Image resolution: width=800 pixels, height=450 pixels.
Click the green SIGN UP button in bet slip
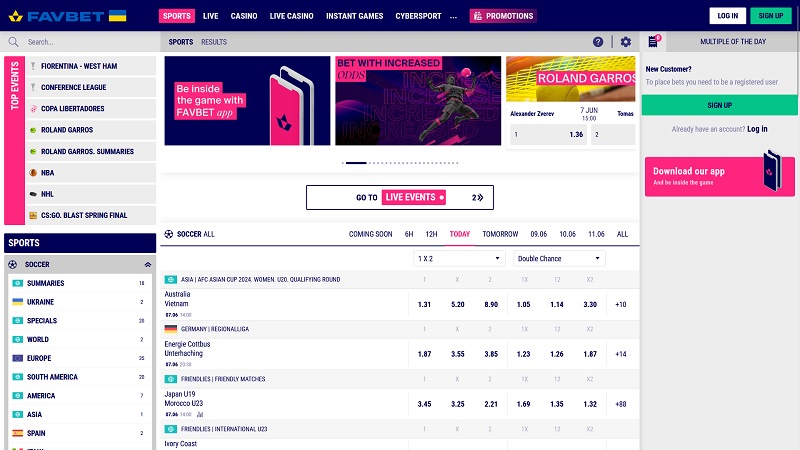[x=719, y=105]
